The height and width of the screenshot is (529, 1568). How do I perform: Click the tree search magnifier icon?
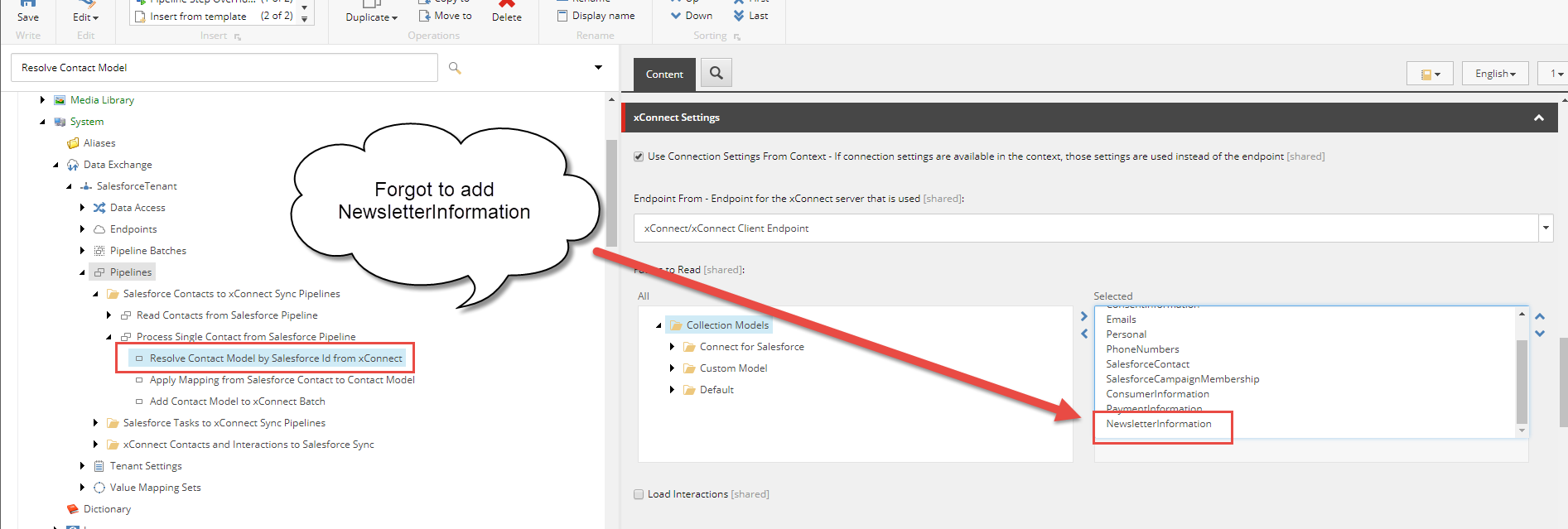click(x=455, y=68)
